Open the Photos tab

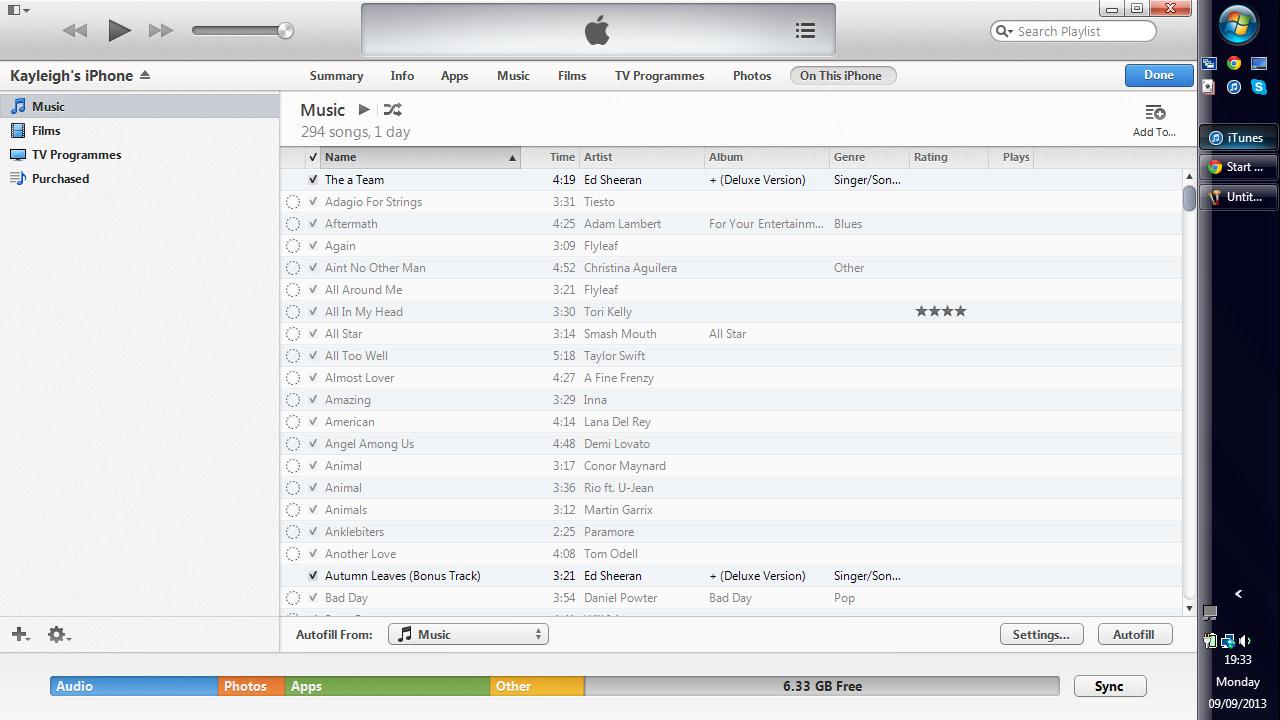[752, 76]
